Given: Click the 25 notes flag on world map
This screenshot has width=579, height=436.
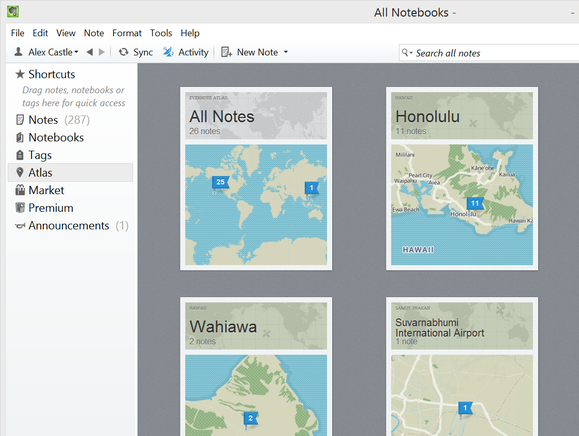Looking at the screenshot, I should [x=220, y=182].
